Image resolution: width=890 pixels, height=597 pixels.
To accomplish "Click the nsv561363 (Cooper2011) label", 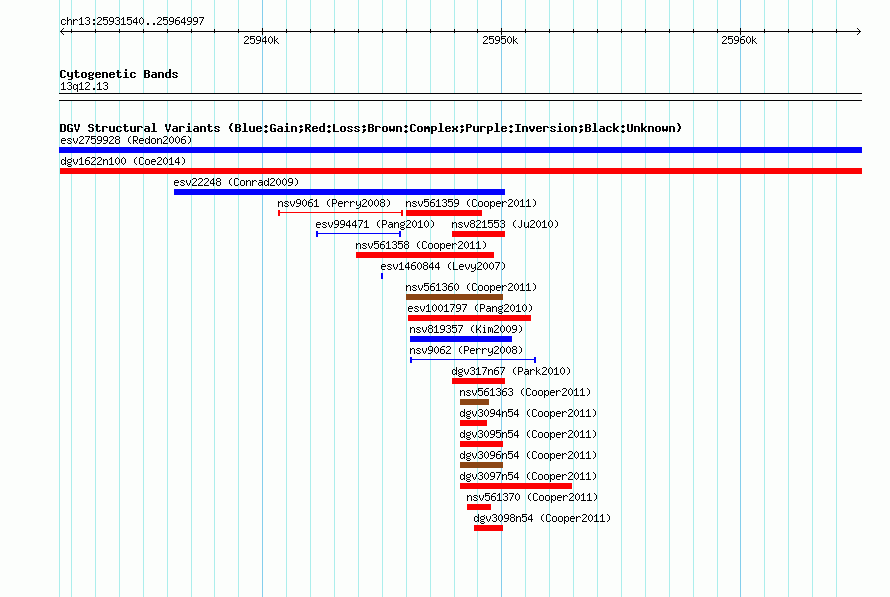I will pyautogui.click(x=525, y=392).
